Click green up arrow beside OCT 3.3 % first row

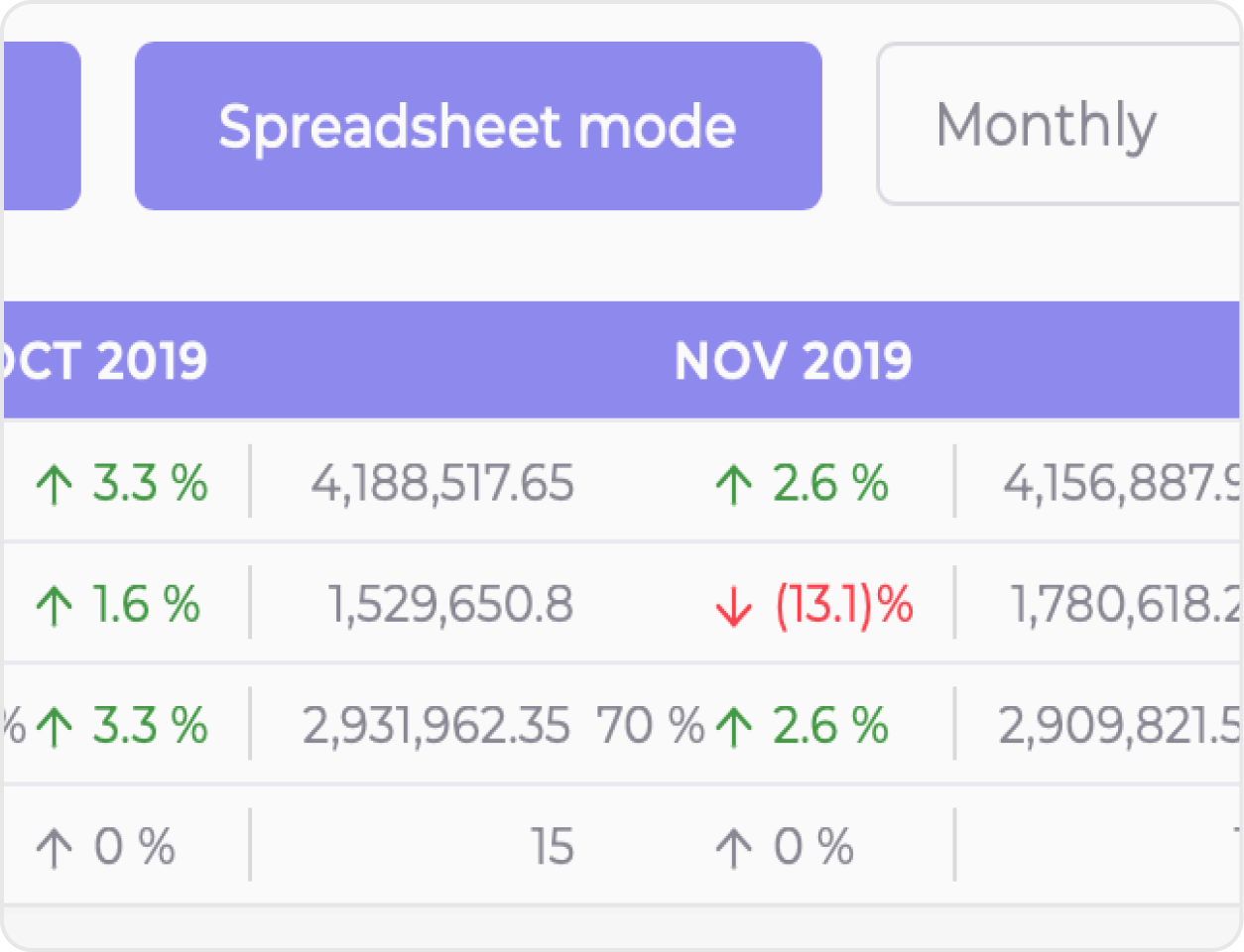point(54,485)
